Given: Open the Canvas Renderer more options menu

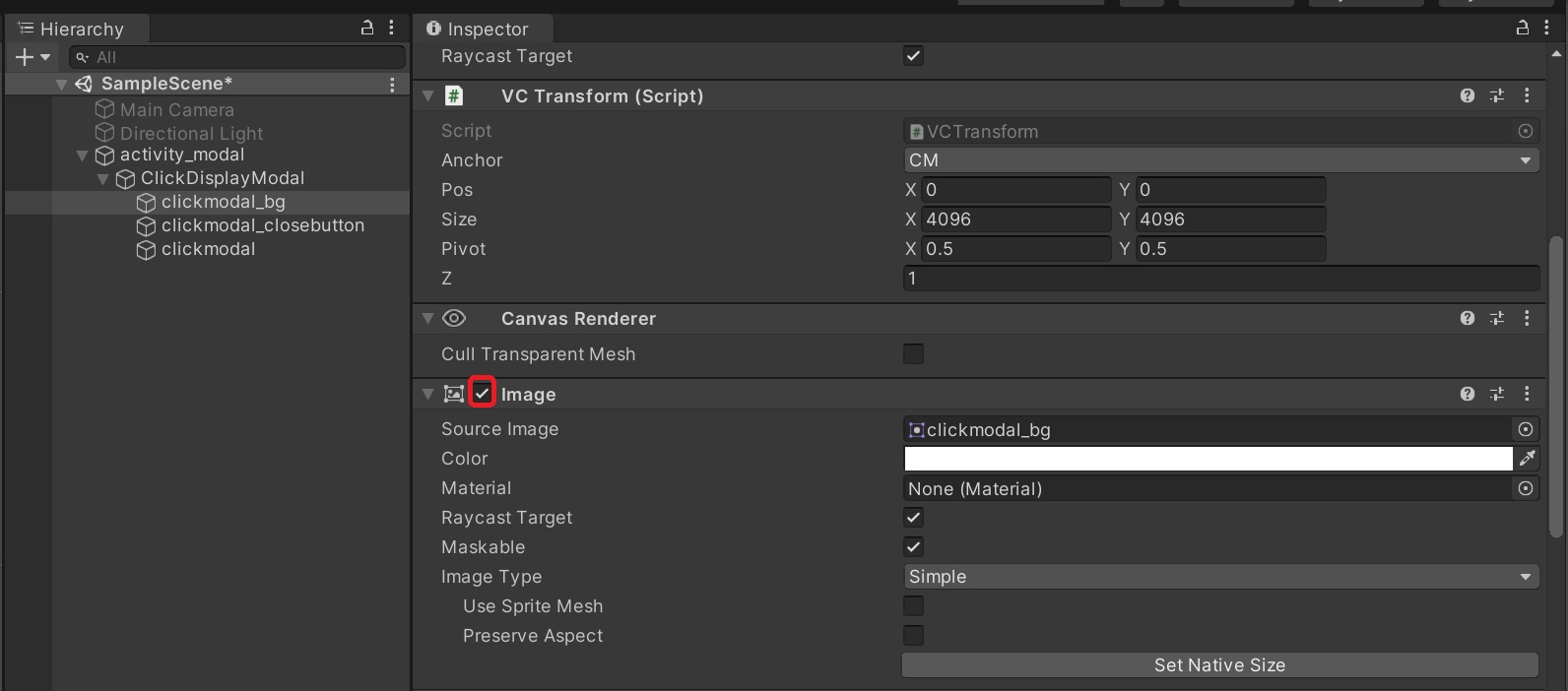Looking at the screenshot, I should point(1527,318).
